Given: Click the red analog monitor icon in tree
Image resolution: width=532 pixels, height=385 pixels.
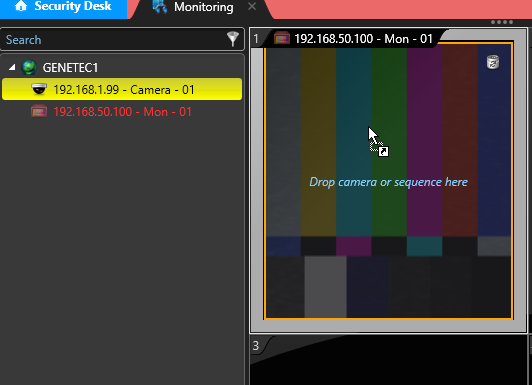Looking at the screenshot, I should [x=39, y=111].
